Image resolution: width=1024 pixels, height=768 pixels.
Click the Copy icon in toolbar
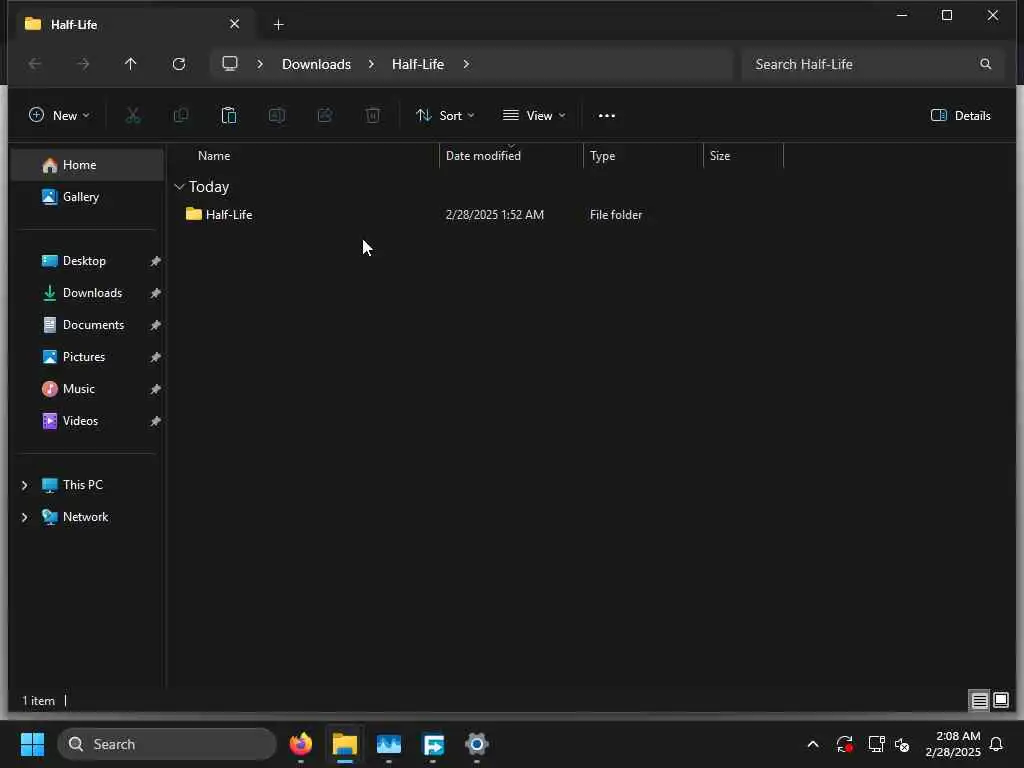181,116
